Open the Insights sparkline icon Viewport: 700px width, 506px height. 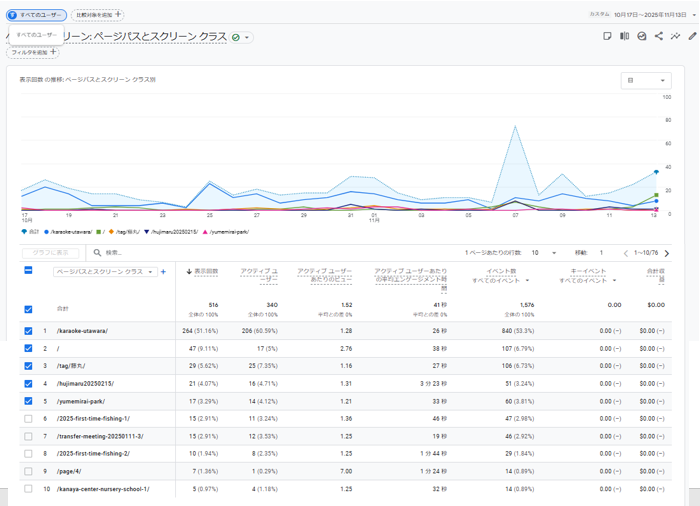(x=676, y=37)
